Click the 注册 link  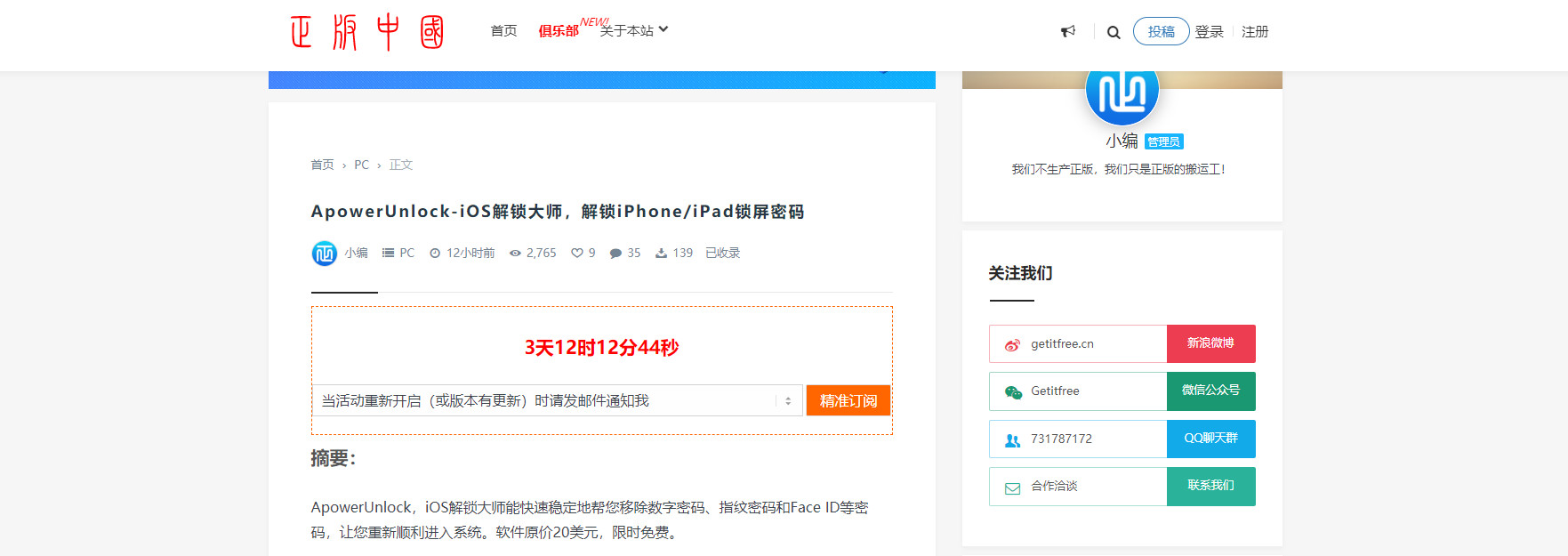(1255, 32)
